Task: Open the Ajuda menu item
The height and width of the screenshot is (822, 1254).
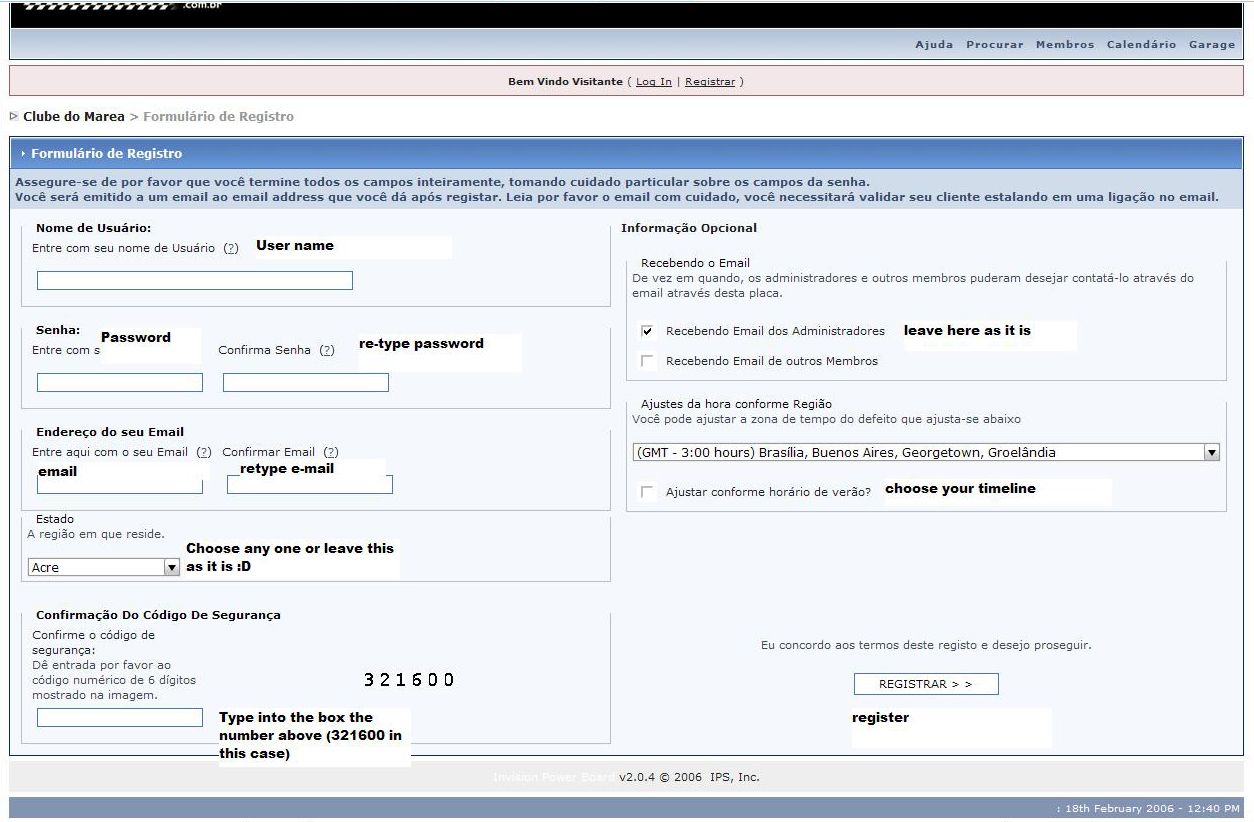Action: (934, 45)
